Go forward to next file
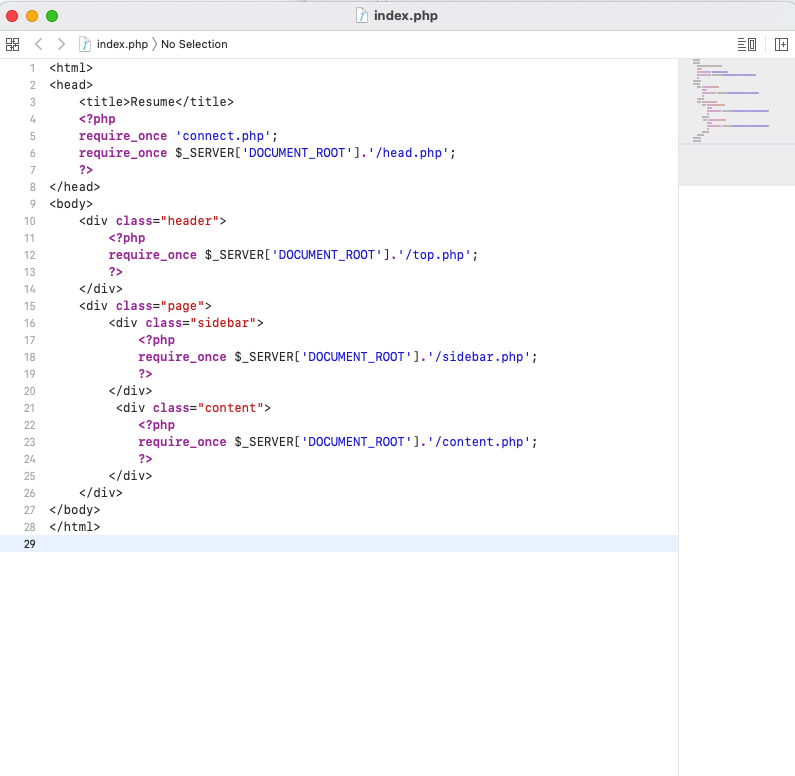Image resolution: width=795 pixels, height=776 pixels. tap(61, 44)
